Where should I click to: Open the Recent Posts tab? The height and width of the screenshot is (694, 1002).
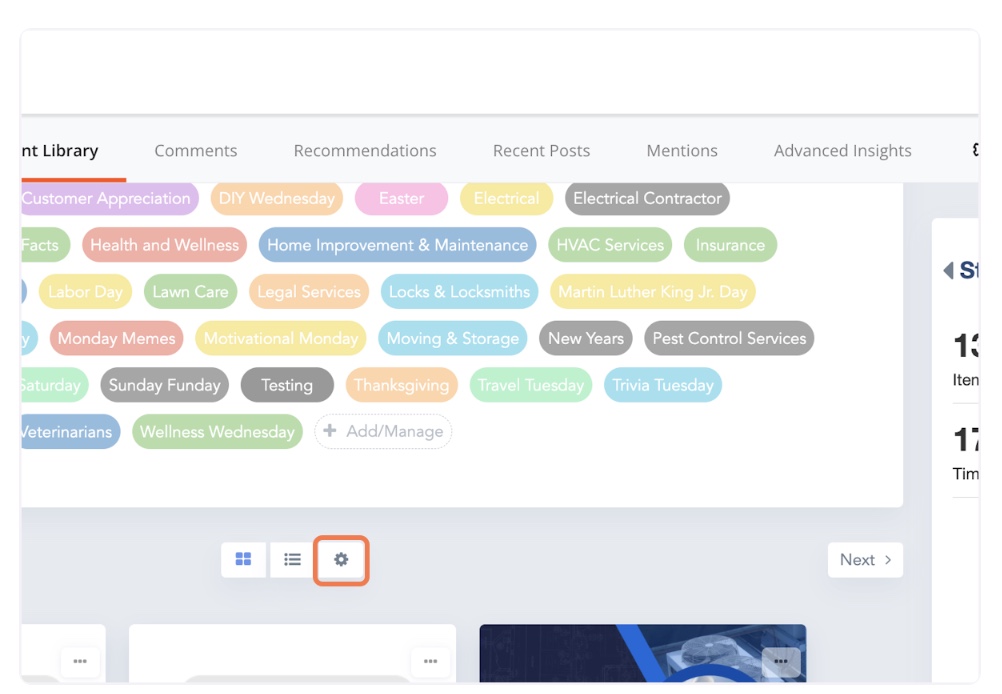point(541,151)
